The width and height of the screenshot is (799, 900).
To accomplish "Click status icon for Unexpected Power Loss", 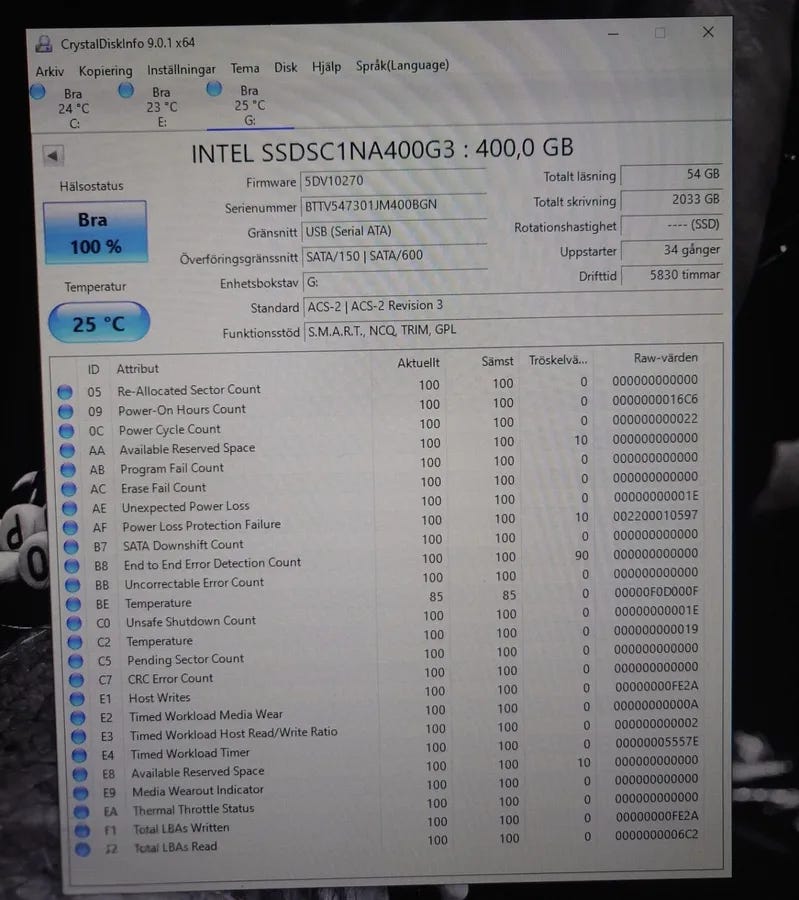I will [x=69, y=508].
